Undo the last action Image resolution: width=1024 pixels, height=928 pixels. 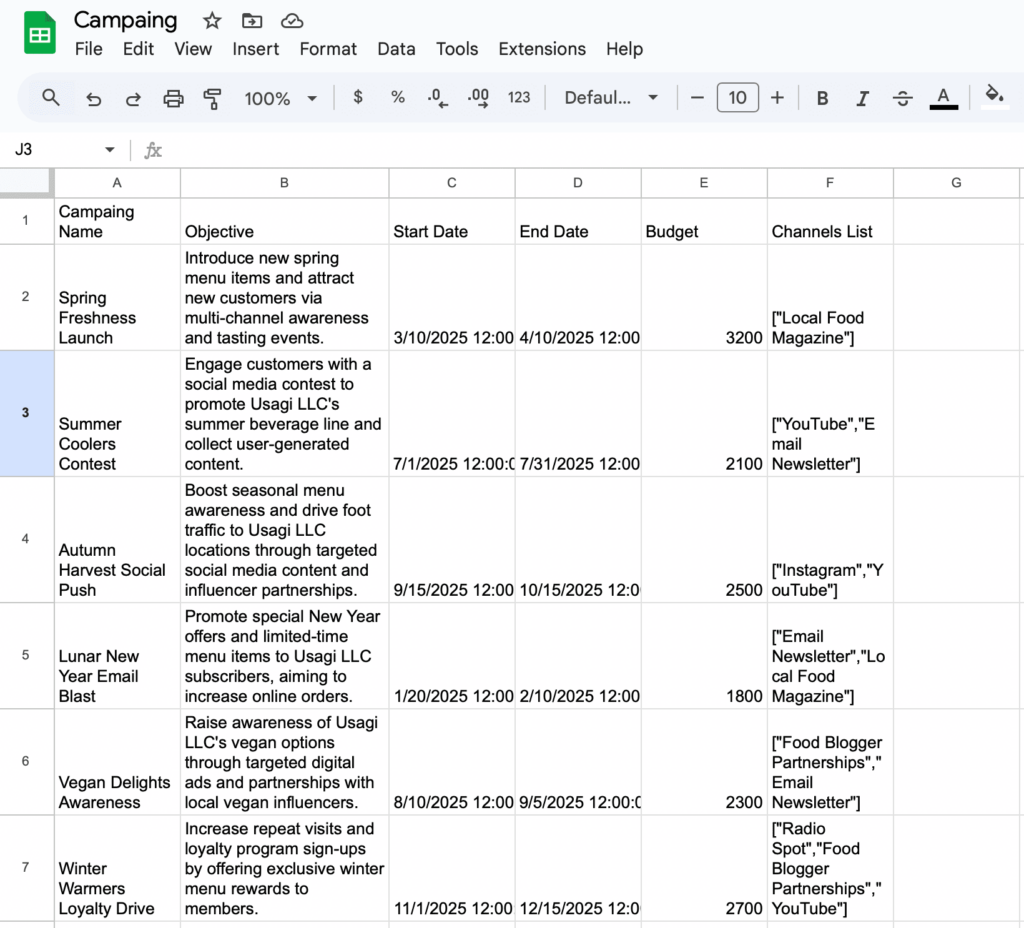(93, 98)
